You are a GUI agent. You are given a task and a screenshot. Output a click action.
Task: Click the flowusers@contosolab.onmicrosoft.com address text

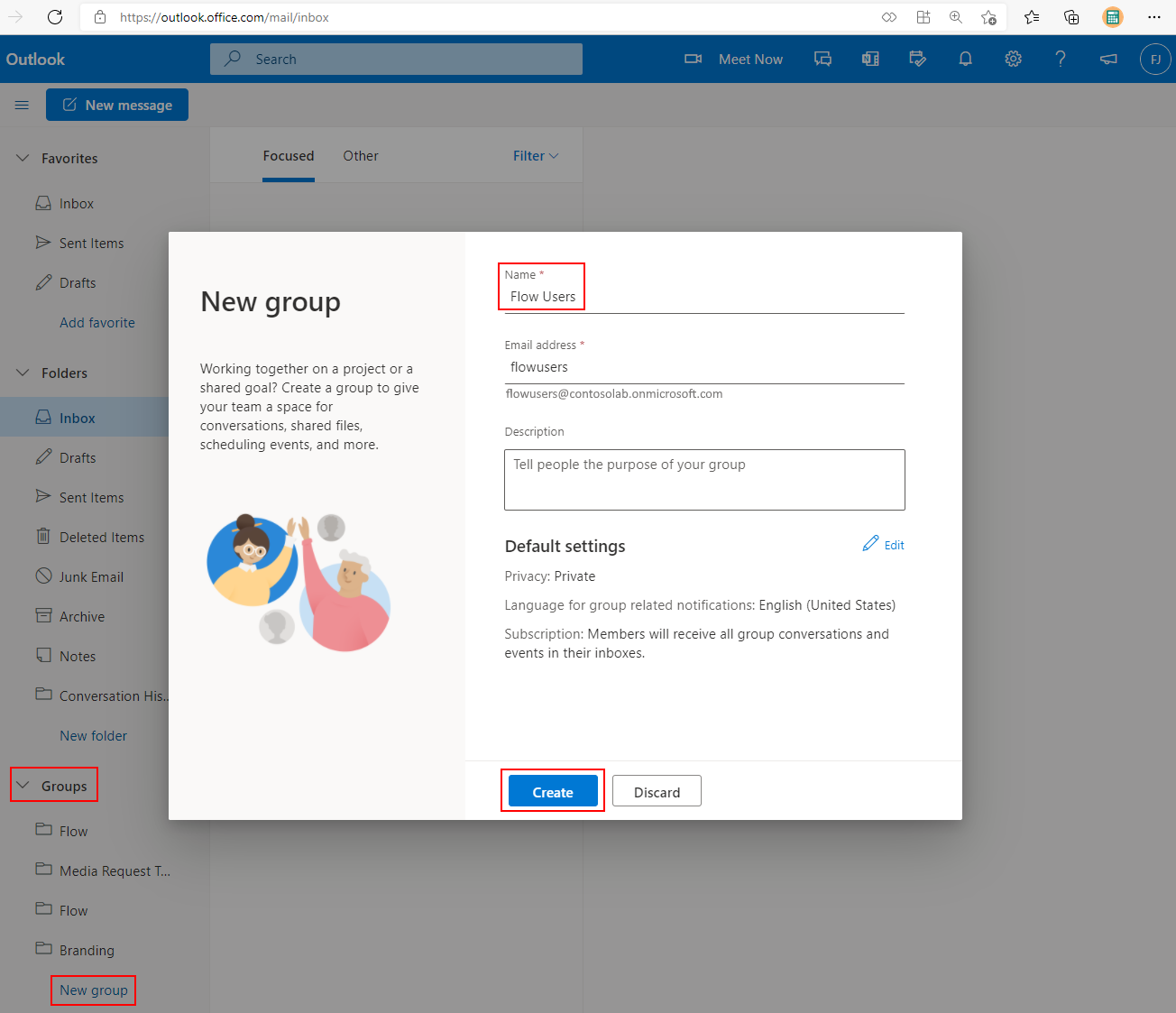tap(614, 394)
